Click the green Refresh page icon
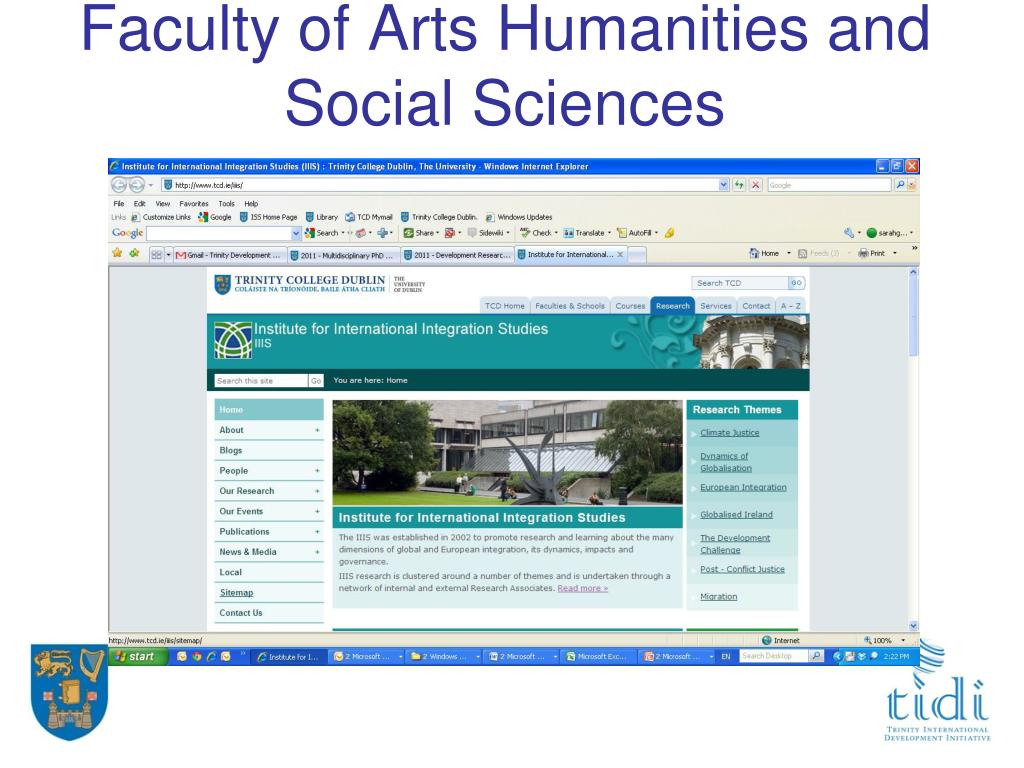This screenshot has width=1024, height=768. click(x=739, y=185)
